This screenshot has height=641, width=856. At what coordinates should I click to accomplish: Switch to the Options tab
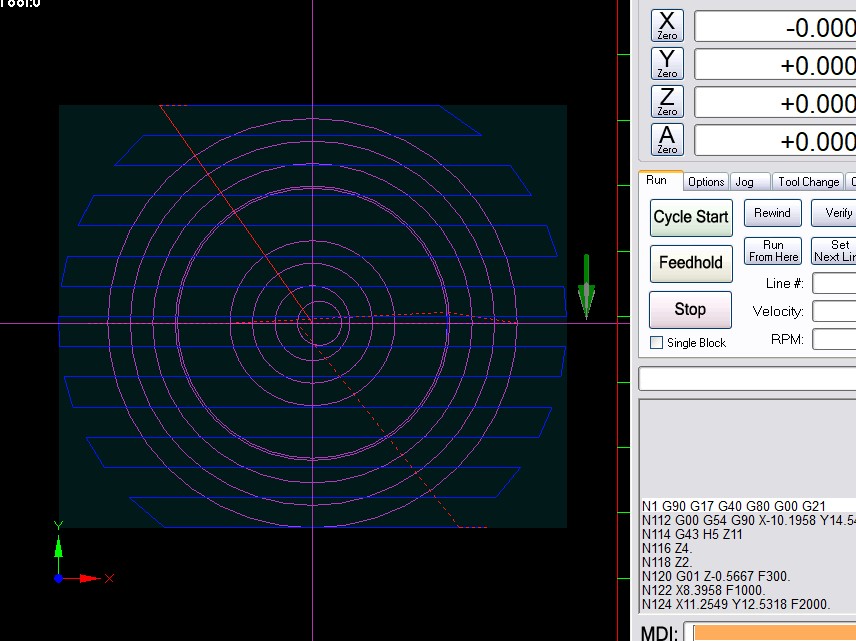[705, 182]
